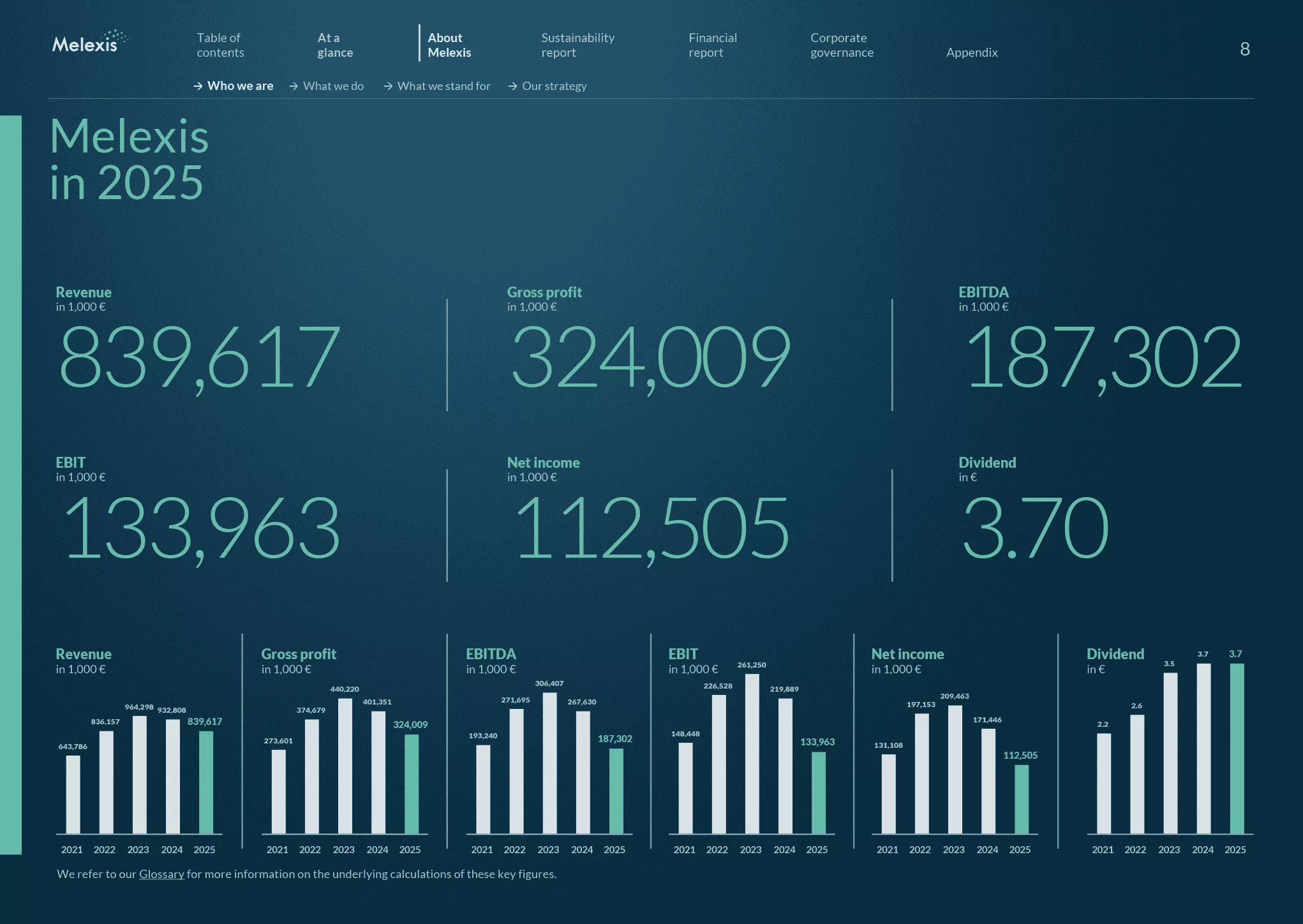Screen dimensions: 1303x924
Task: Click the 219,889 label in EBIT chart
Action: click(x=784, y=689)
